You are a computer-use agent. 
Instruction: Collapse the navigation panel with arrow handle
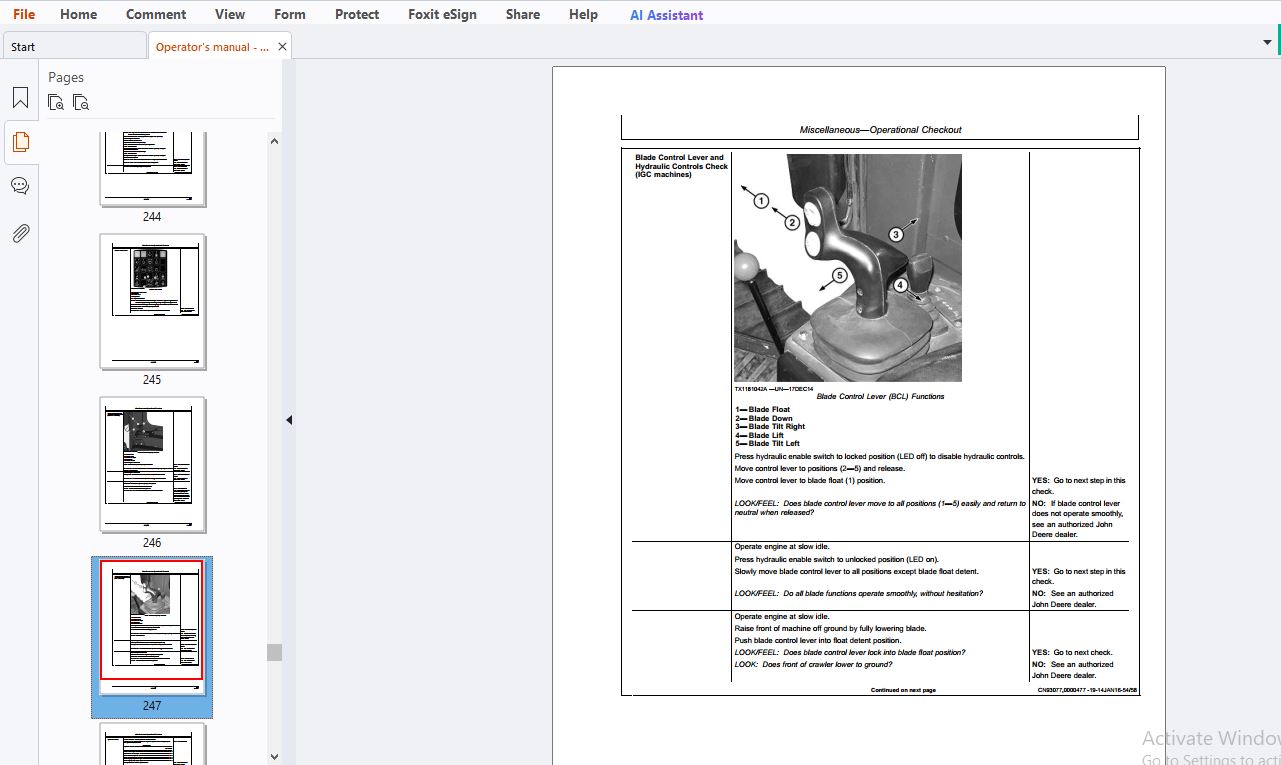point(289,420)
